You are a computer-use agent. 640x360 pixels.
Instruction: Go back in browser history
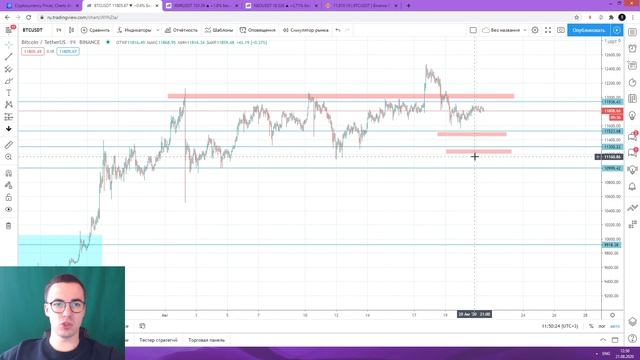click(7, 18)
